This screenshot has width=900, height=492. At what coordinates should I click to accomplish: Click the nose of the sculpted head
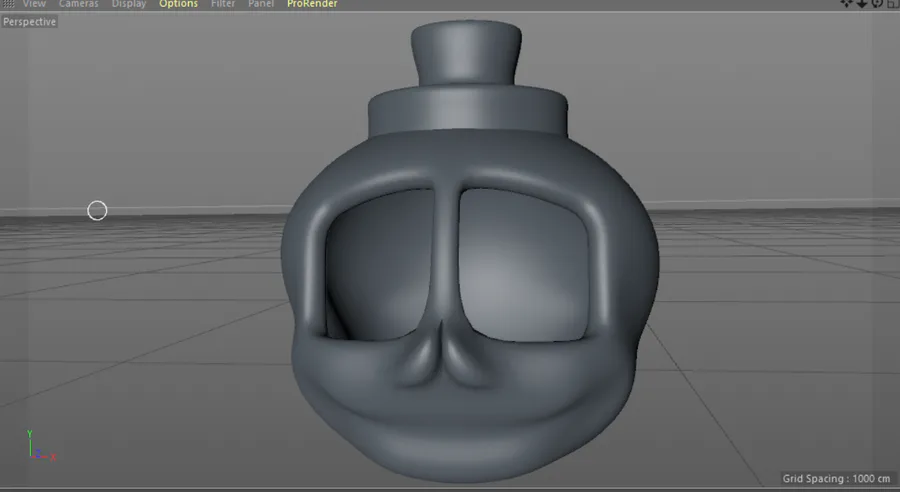coord(441,356)
